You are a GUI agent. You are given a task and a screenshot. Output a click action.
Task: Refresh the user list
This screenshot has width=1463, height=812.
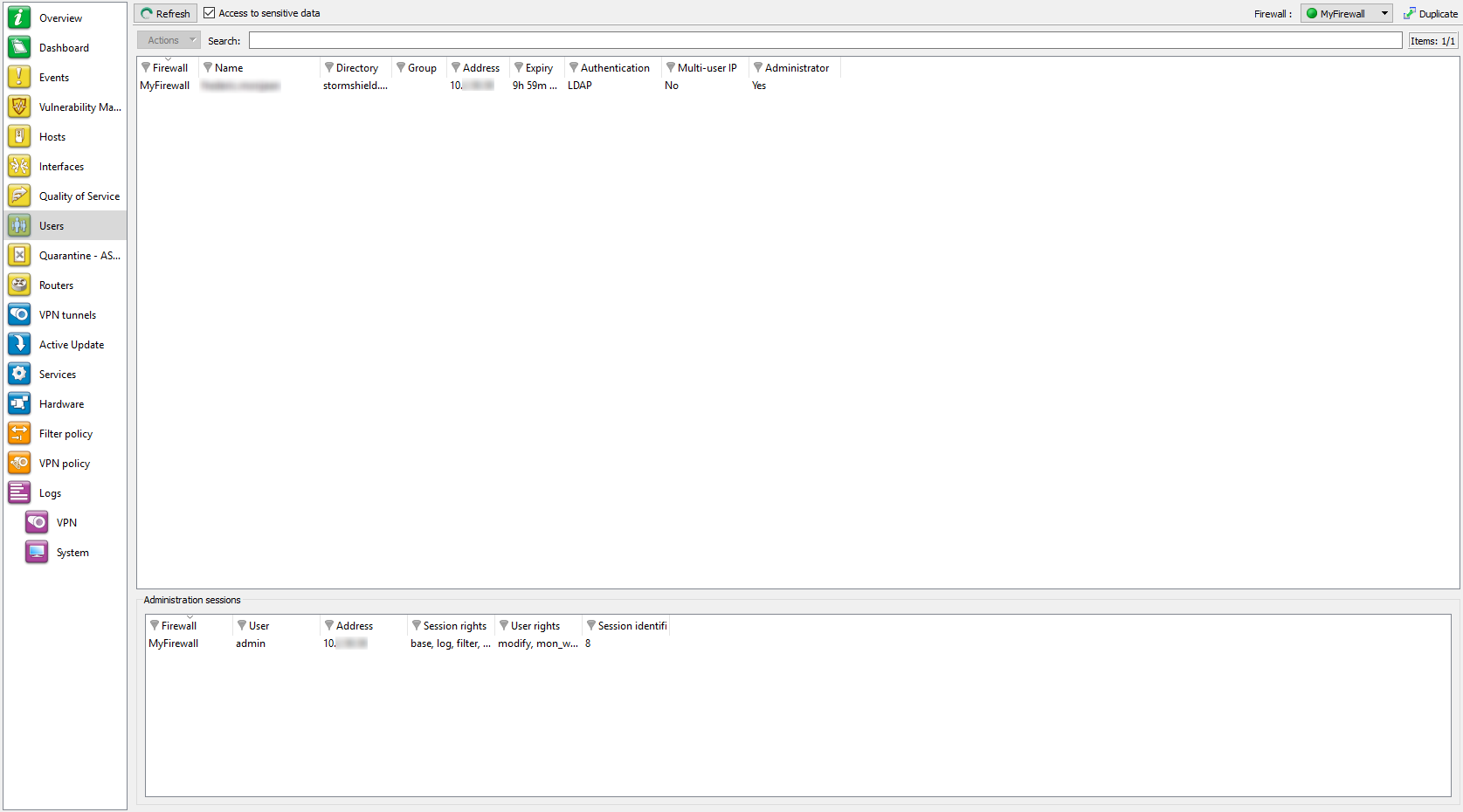(165, 13)
